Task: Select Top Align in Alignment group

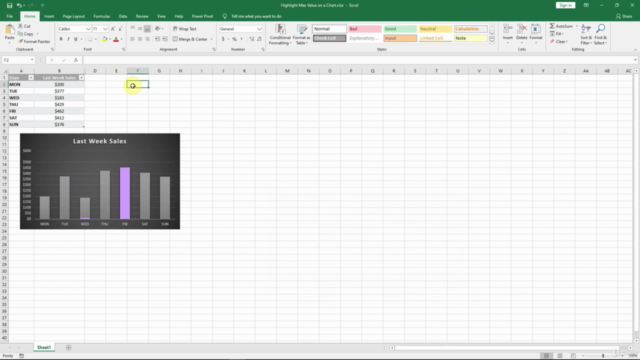Action: [x=133, y=29]
